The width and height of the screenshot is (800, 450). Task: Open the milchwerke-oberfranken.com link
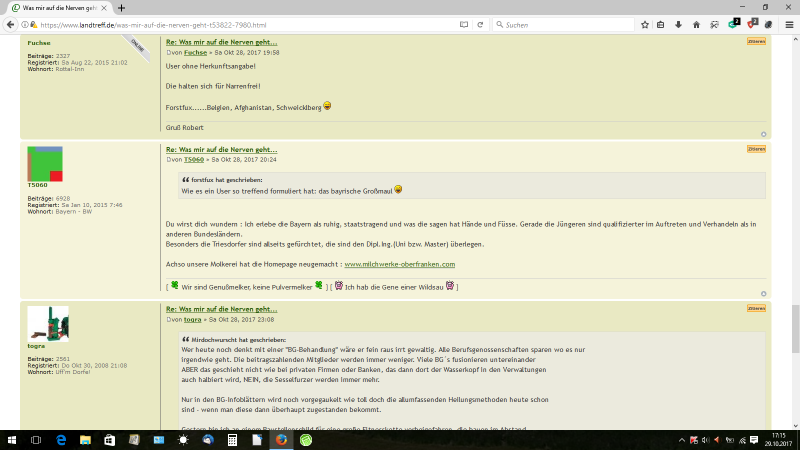pos(399,264)
